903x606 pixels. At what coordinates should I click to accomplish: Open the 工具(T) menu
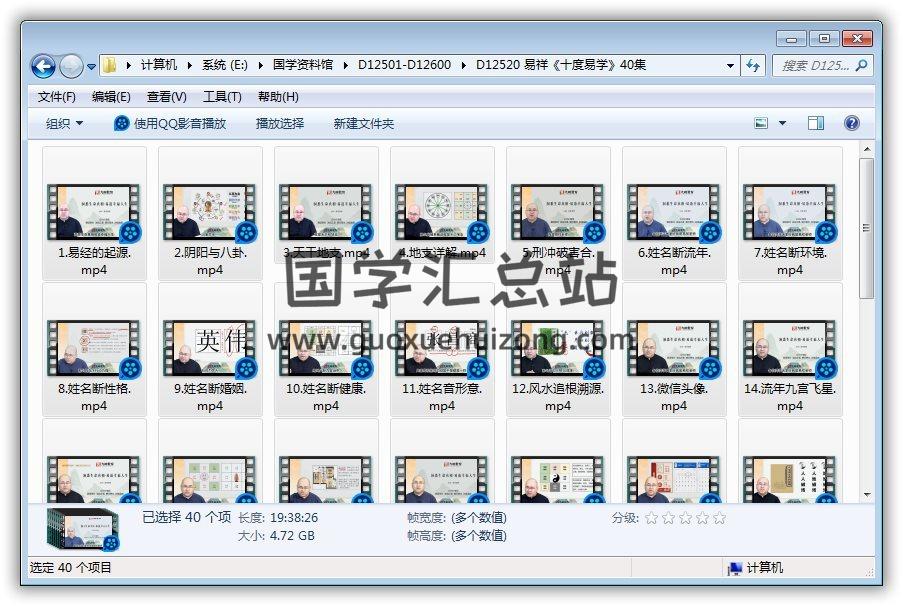pos(222,97)
